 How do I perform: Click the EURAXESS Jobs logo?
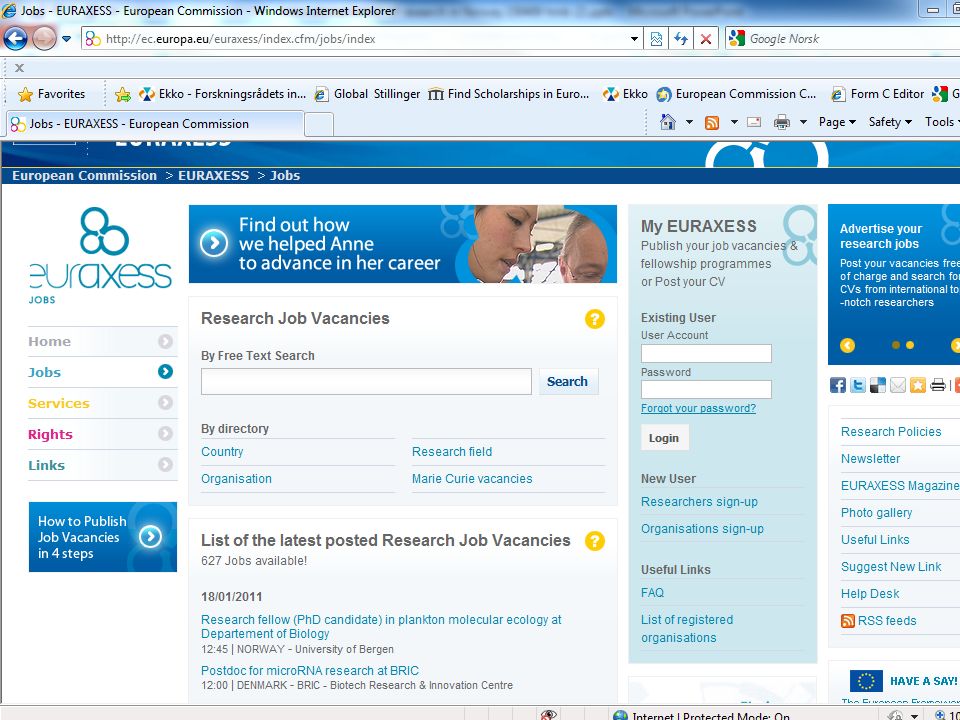[x=101, y=255]
